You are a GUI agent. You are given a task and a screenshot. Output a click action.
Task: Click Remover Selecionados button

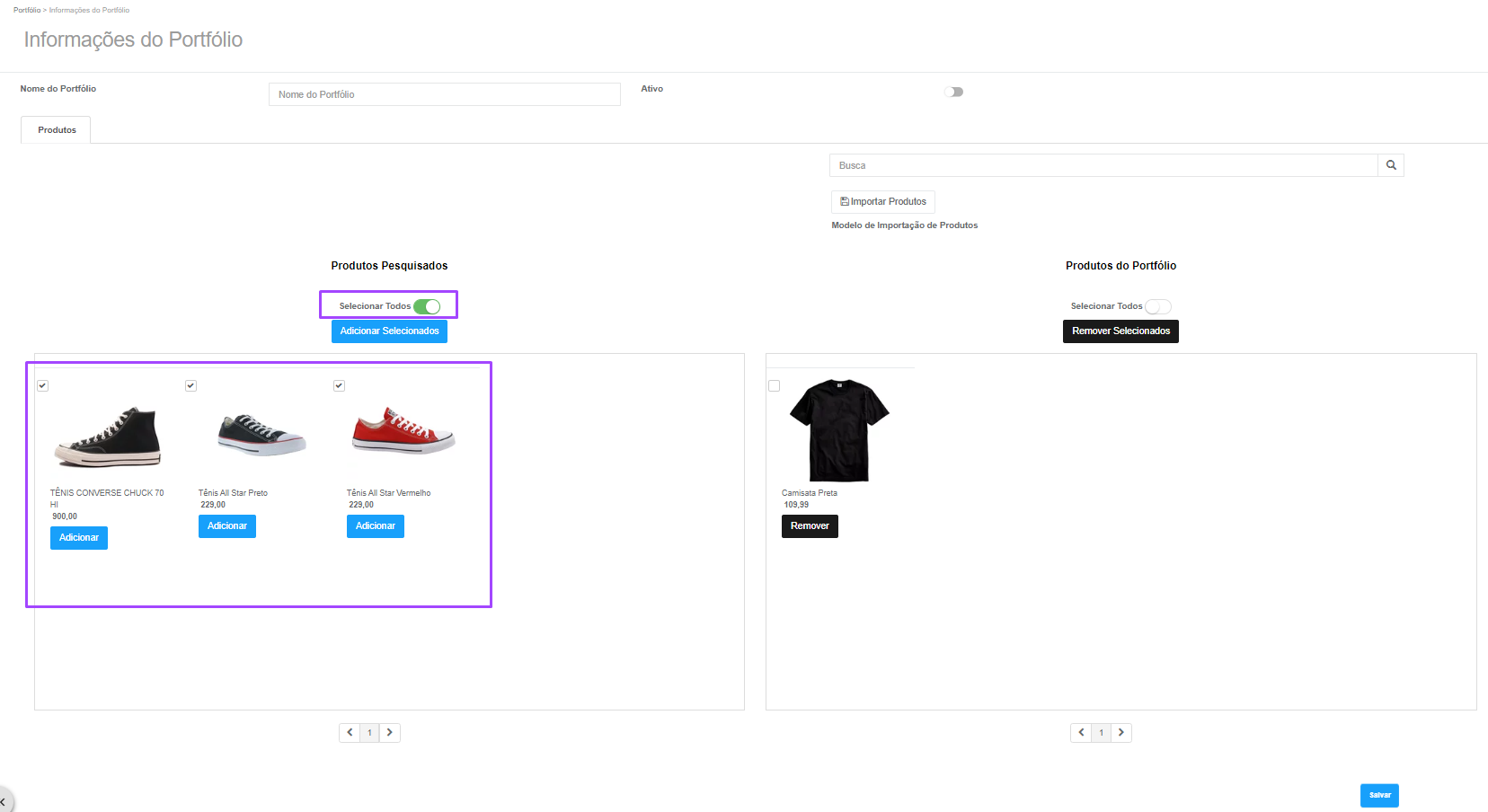click(1120, 331)
